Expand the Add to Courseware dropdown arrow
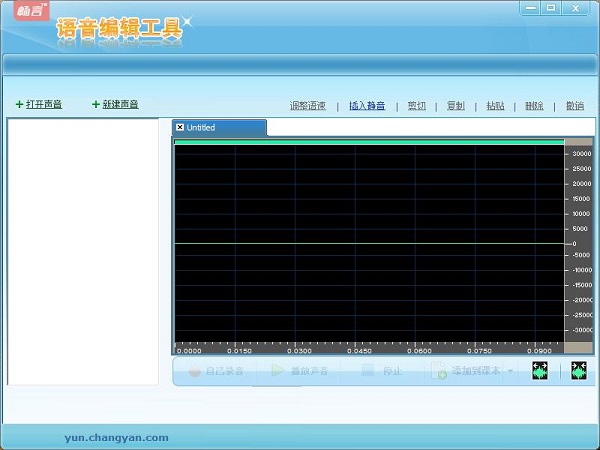The width and height of the screenshot is (600, 450). click(511, 371)
